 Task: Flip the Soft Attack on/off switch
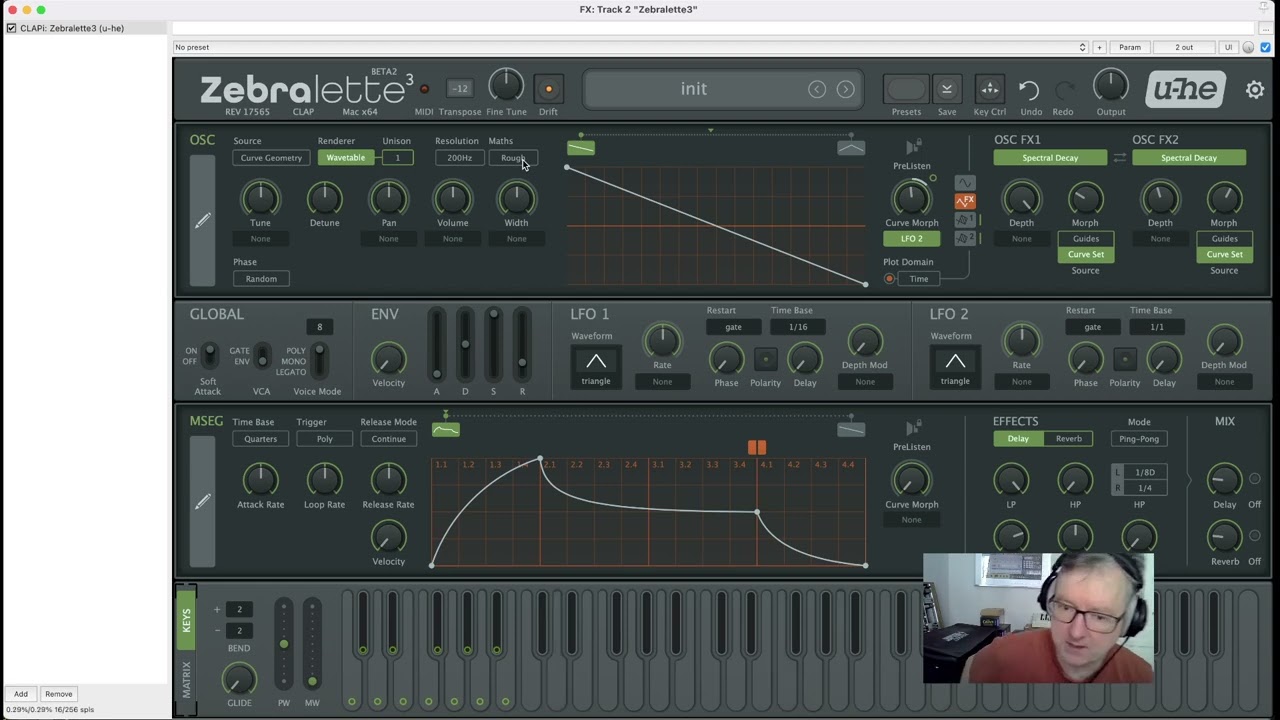(208, 355)
